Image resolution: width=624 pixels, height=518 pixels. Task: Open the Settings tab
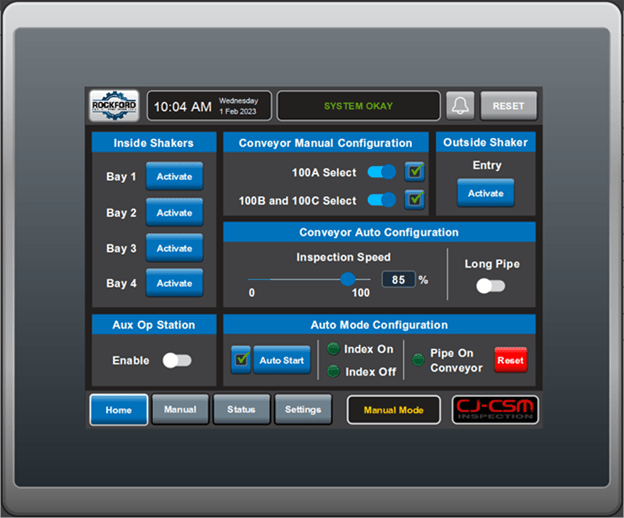coord(303,409)
